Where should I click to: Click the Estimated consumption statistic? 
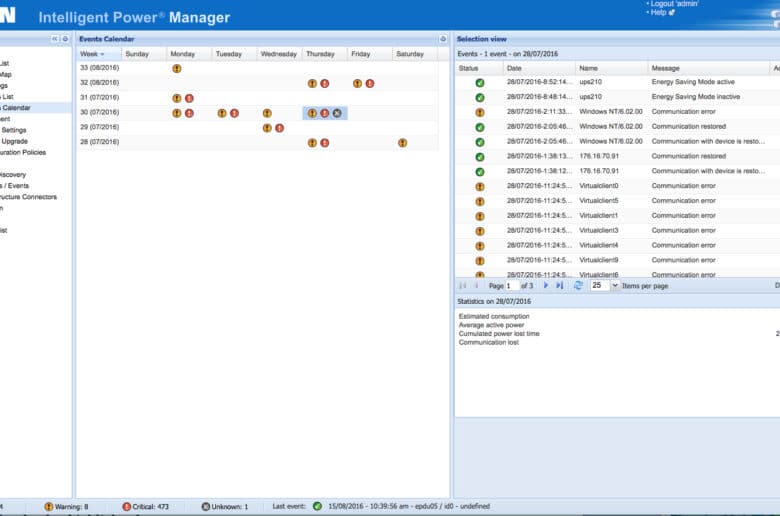point(494,316)
